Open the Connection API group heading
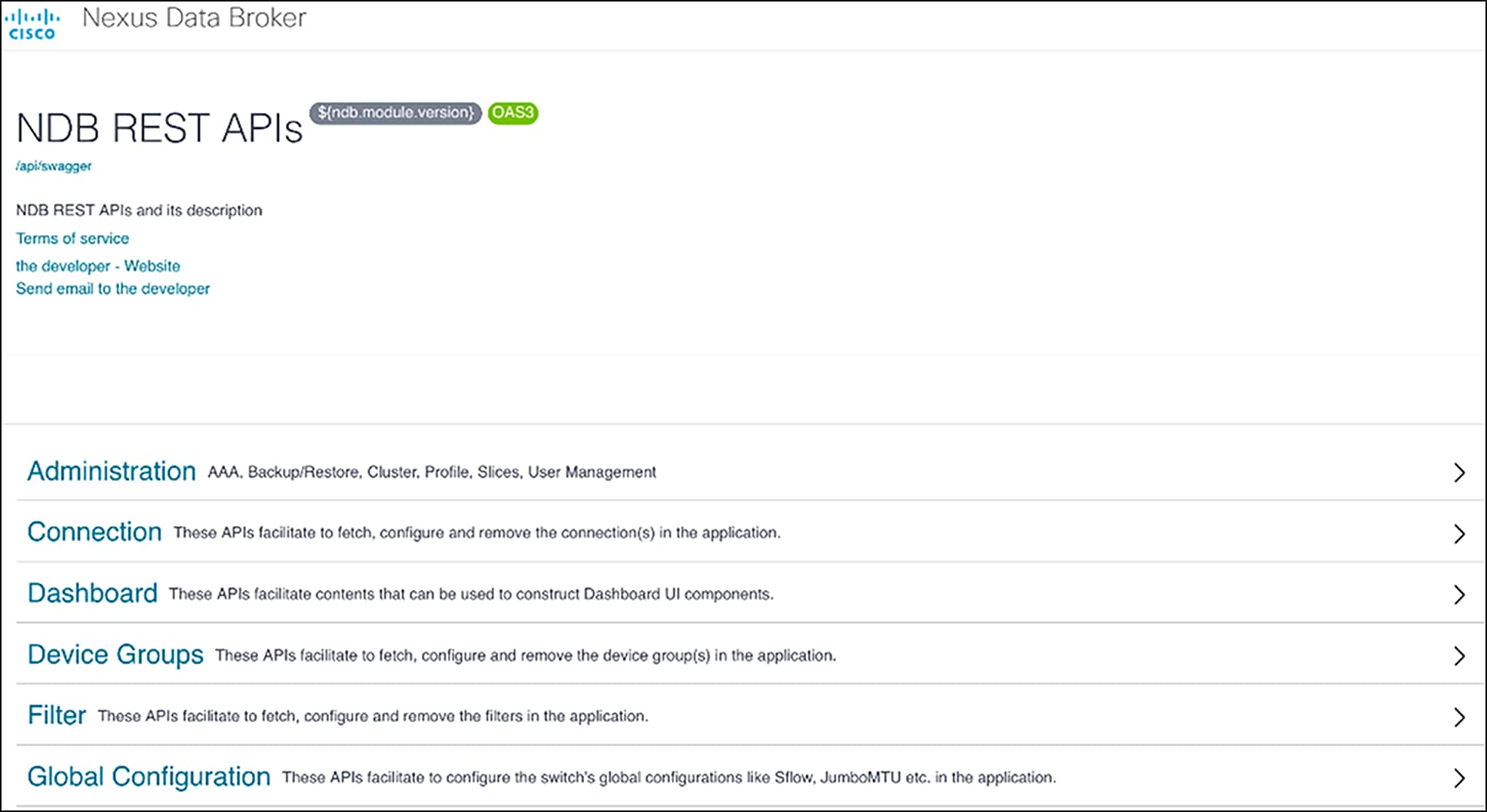This screenshot has height=812, width=1487. tap(95, 532)
